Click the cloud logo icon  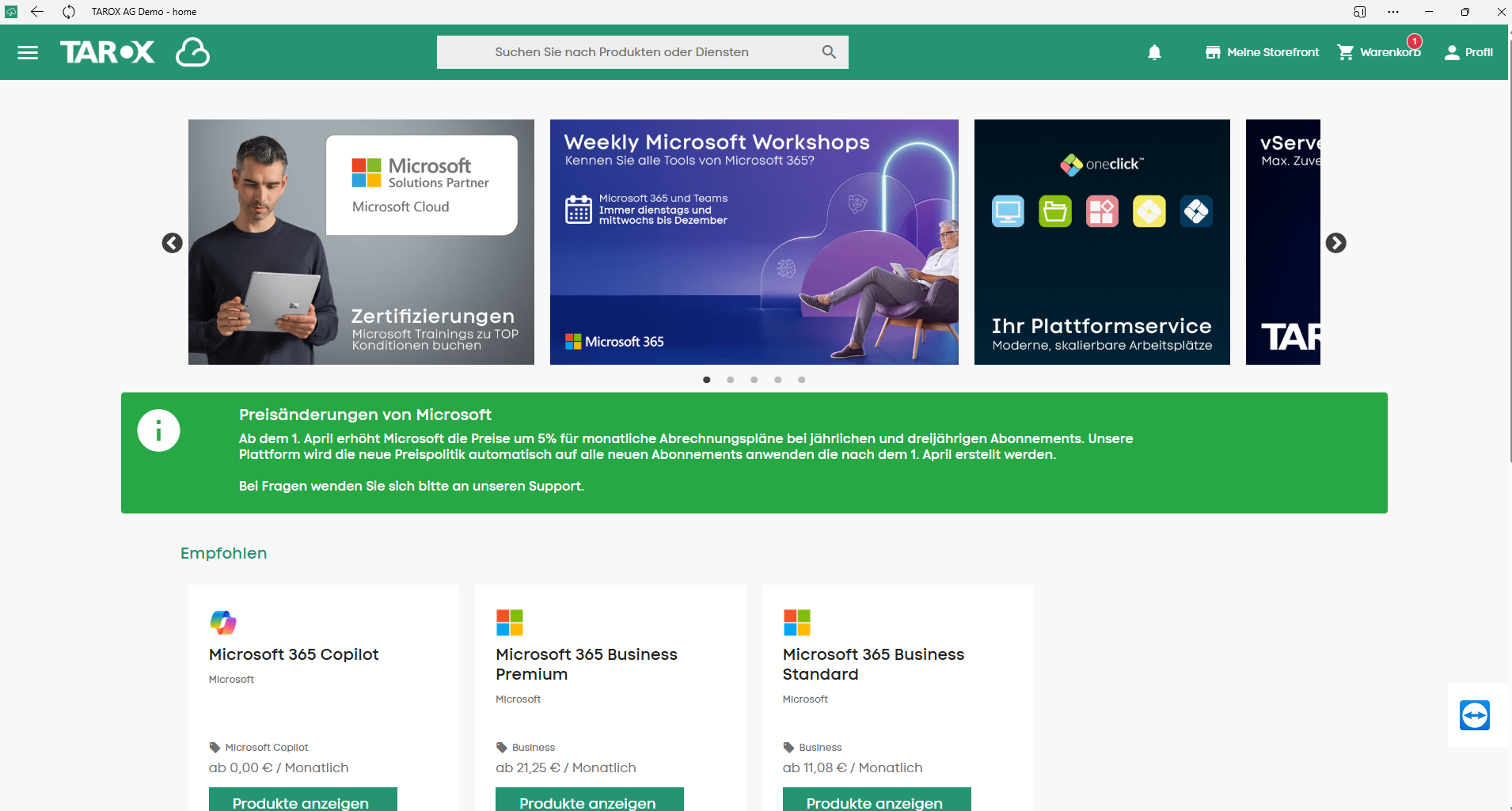(192, 52)
